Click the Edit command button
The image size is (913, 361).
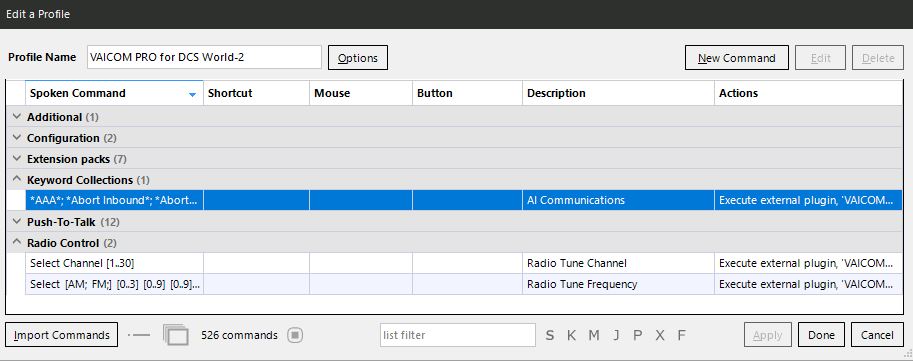[x=820, y=58]
